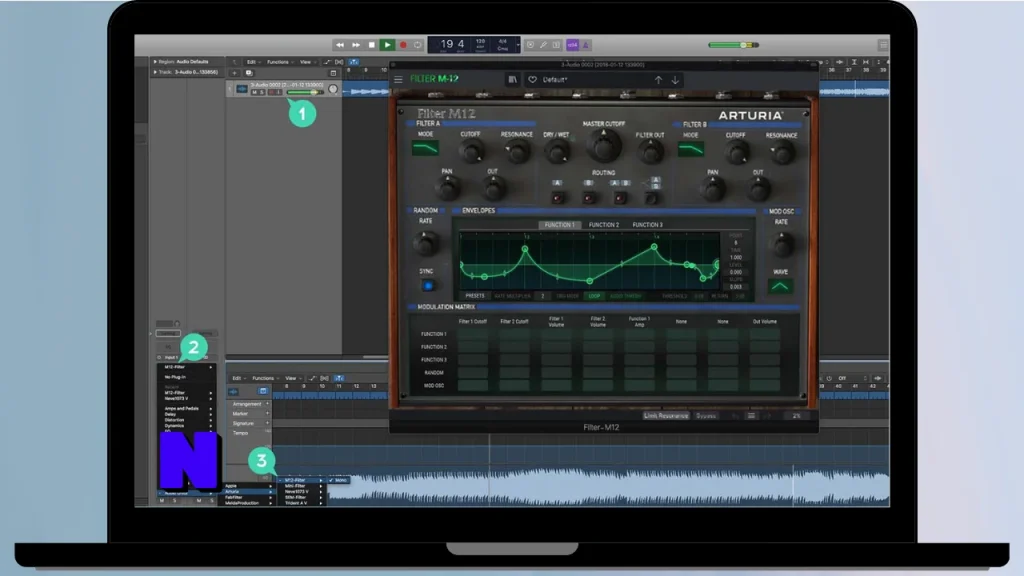Click the automation curve icon in tracks toolbar
1024x576 pixels.
click(328, 62)
